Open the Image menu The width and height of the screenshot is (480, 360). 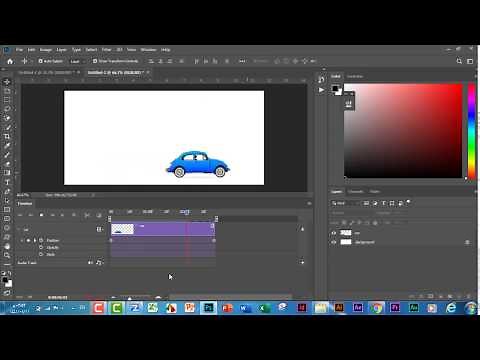click(46, 50)
